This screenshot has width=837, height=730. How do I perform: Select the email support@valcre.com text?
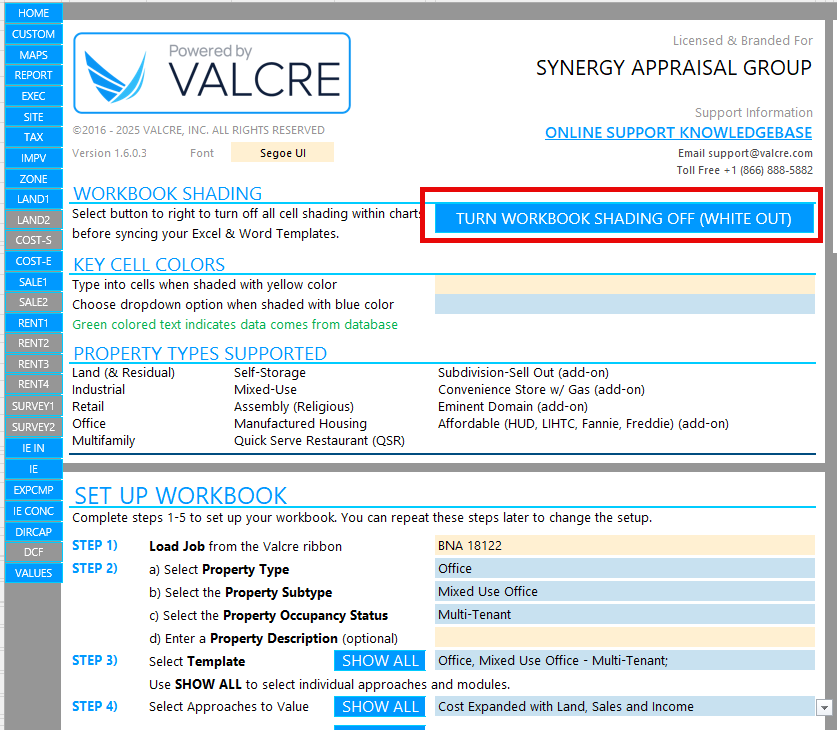745,153
